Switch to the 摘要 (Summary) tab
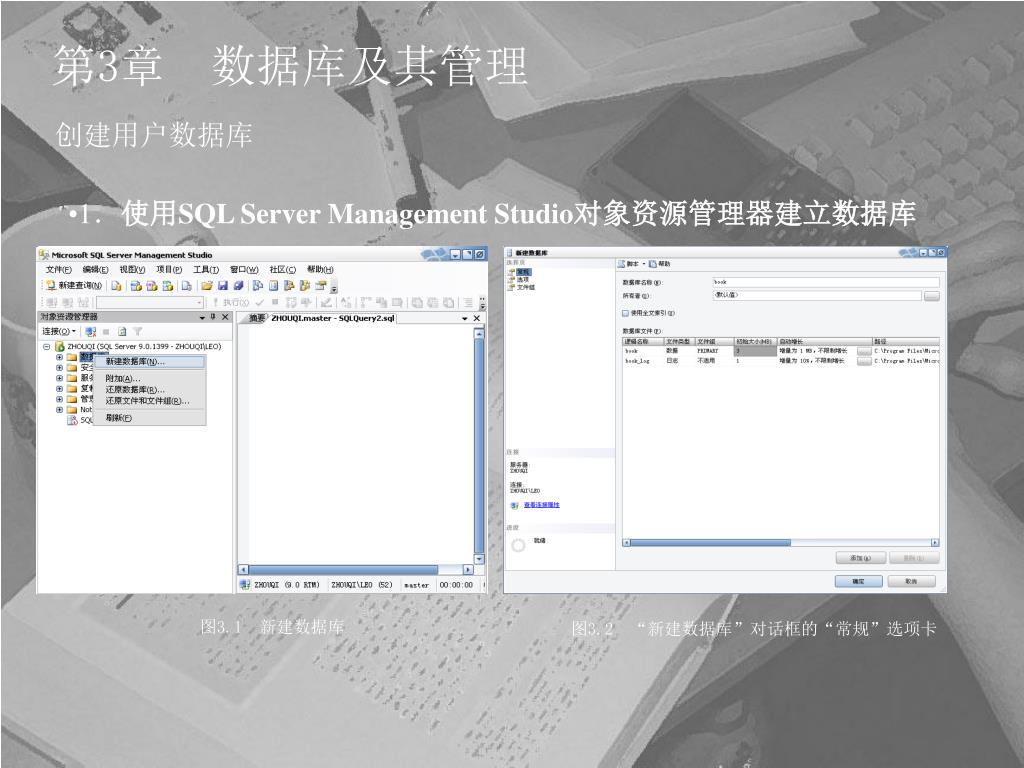 (257, 319)
